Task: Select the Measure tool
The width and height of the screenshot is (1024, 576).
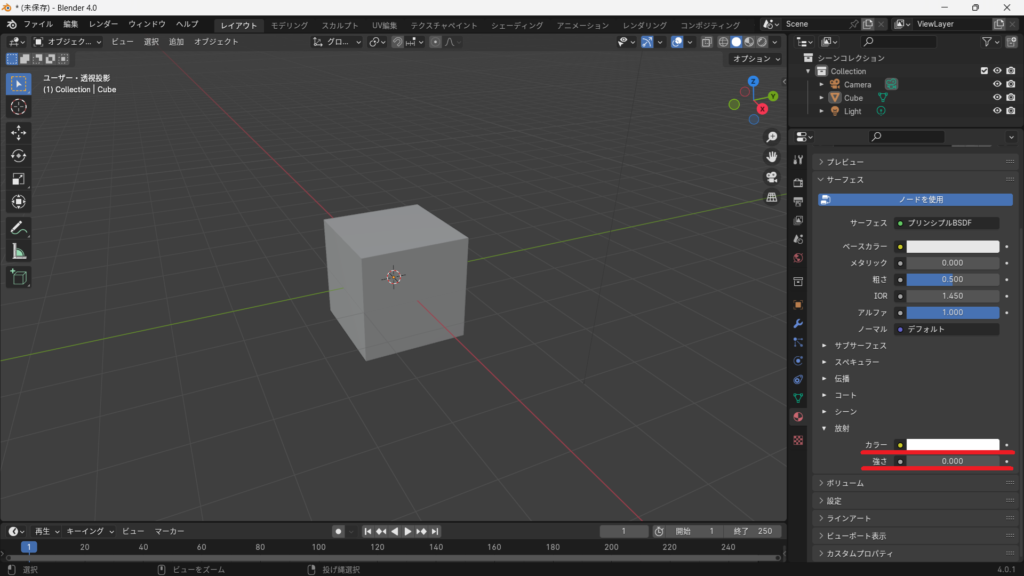Action: [18, 251]
